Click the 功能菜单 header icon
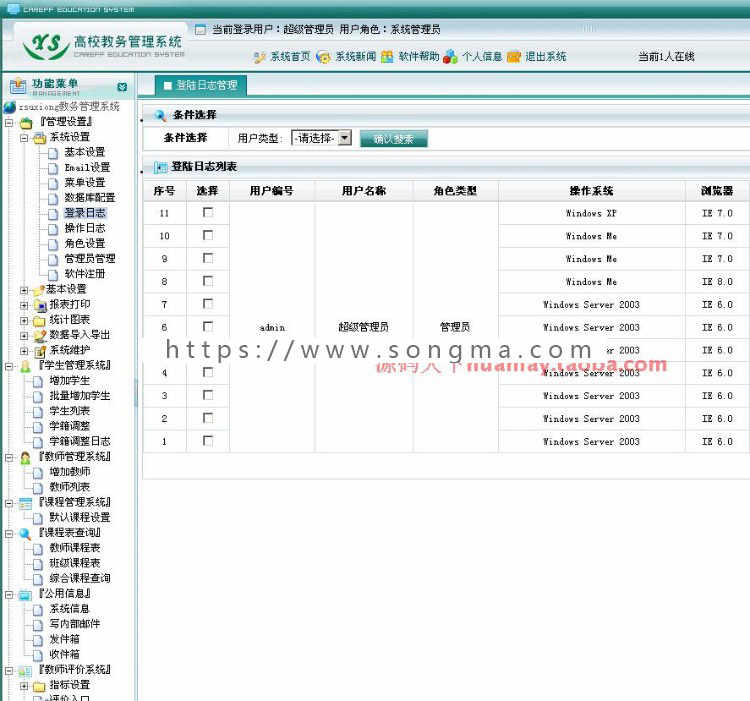Image resolution: width=750 pixels, height=701 pixels. pyautogui.click(x=18, y=86)
